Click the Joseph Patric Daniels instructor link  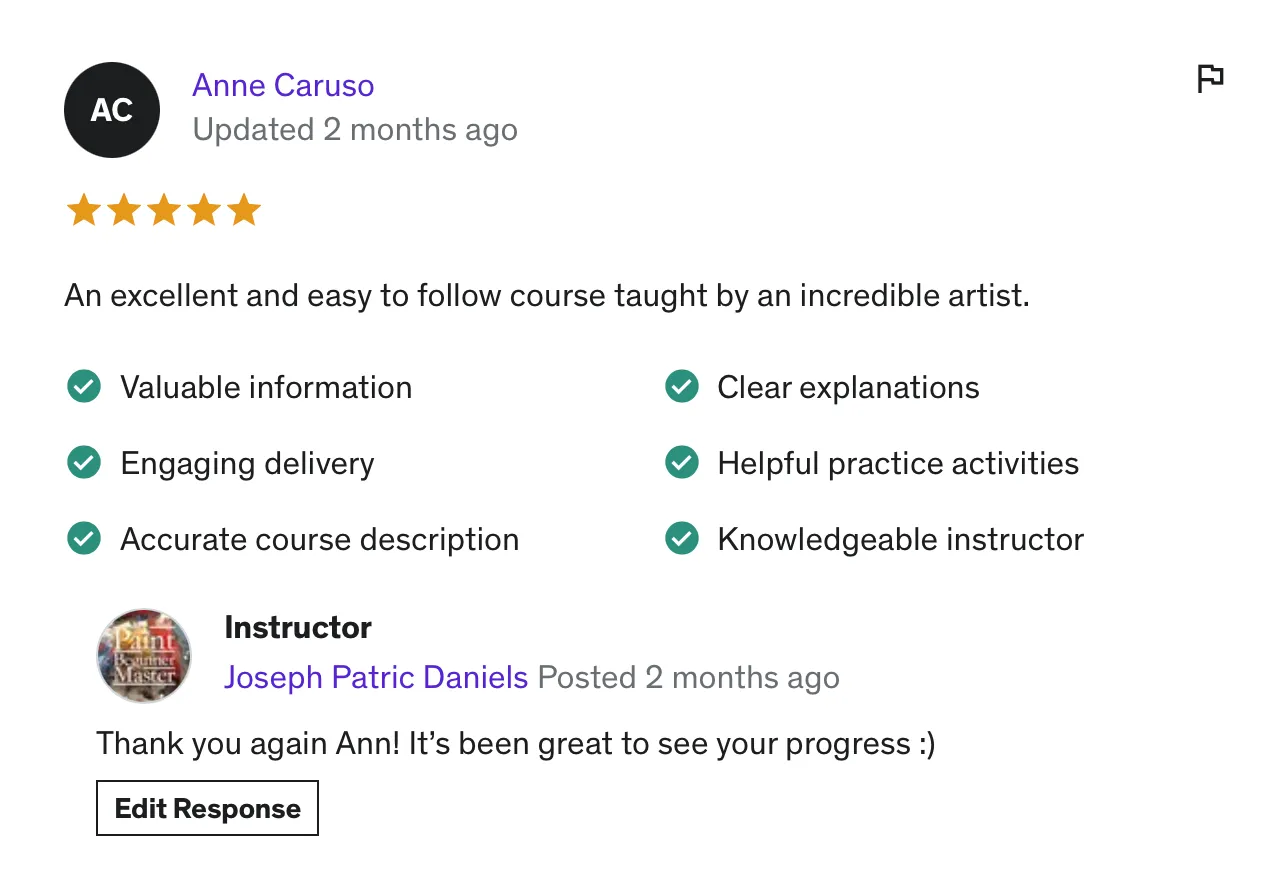[376, 677]
